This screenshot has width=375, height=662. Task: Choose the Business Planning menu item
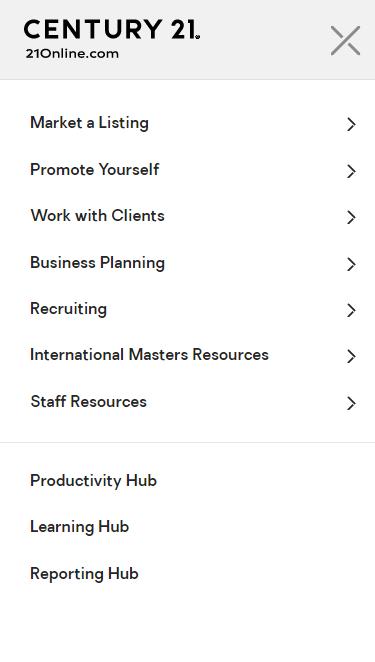pos(98,263)
